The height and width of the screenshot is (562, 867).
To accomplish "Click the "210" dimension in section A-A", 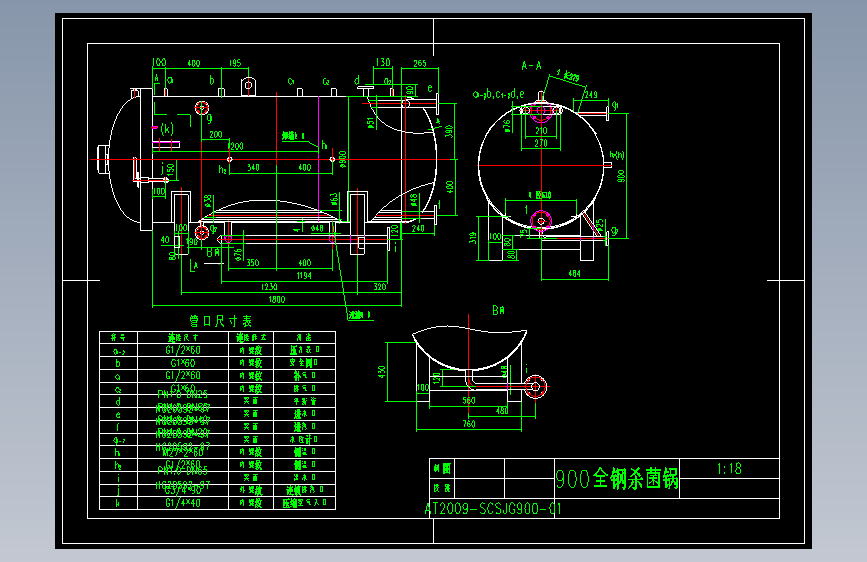I will tap(541, 131).
